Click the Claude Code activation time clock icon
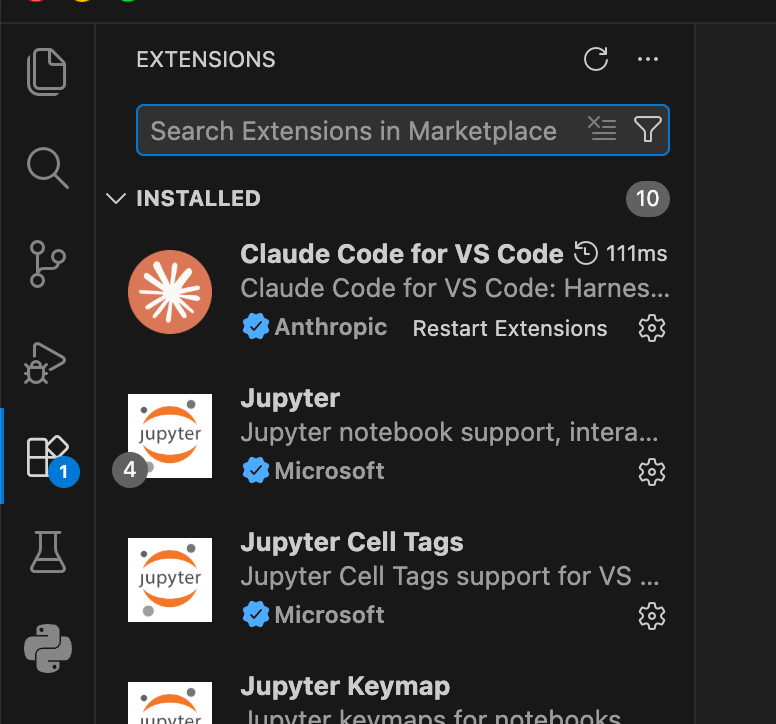 point(586,253)
